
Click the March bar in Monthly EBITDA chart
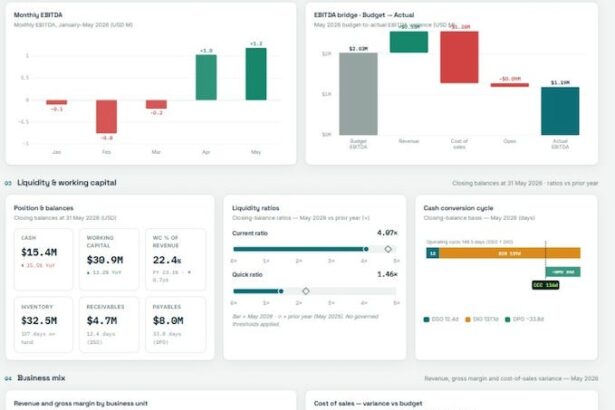coord(156,104)
